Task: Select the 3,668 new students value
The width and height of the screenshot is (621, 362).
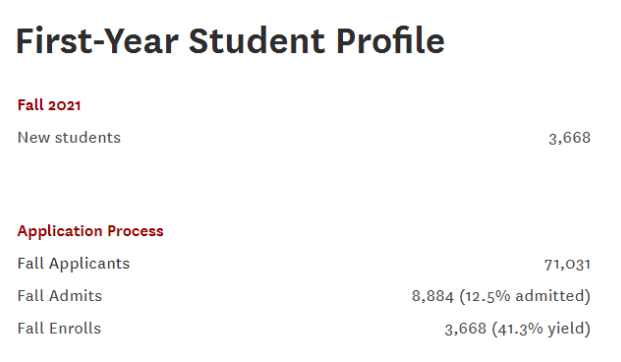Action: [x=569, y=138]
